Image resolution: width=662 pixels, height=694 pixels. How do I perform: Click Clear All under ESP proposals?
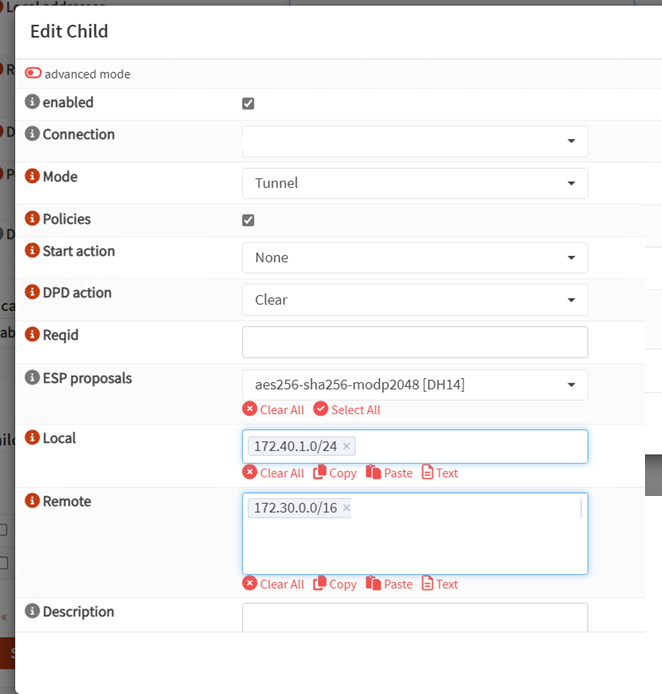pyautogui.click(x=273, y=410)
